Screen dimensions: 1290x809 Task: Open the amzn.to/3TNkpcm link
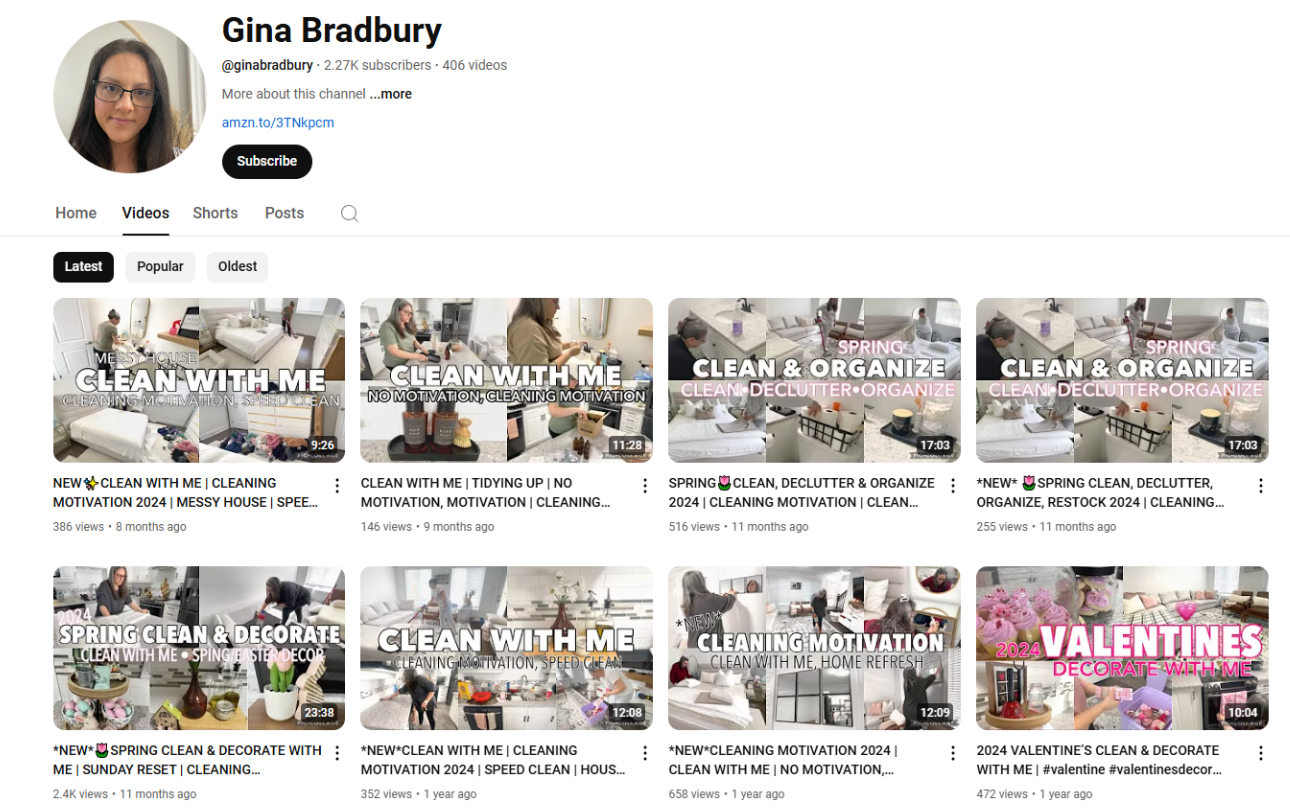(x=278, y=123)
